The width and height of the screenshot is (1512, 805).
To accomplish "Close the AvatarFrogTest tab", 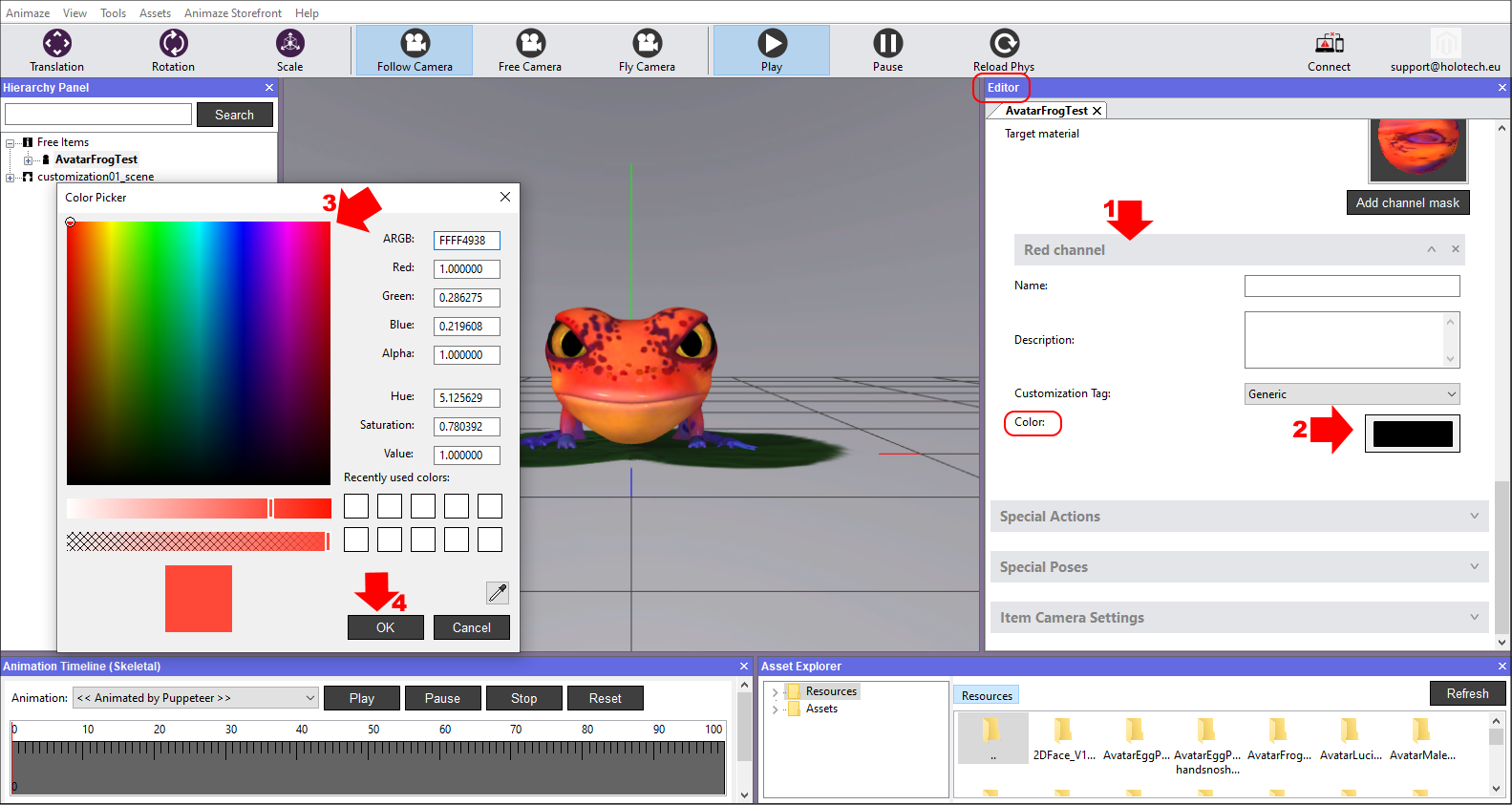I will coord(1097,111).
